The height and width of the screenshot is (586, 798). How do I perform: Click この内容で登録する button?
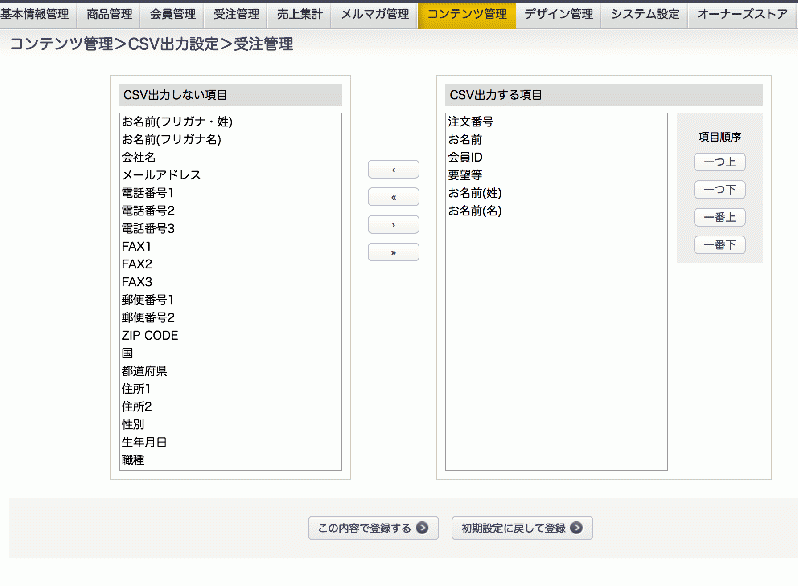pos(373,528)
